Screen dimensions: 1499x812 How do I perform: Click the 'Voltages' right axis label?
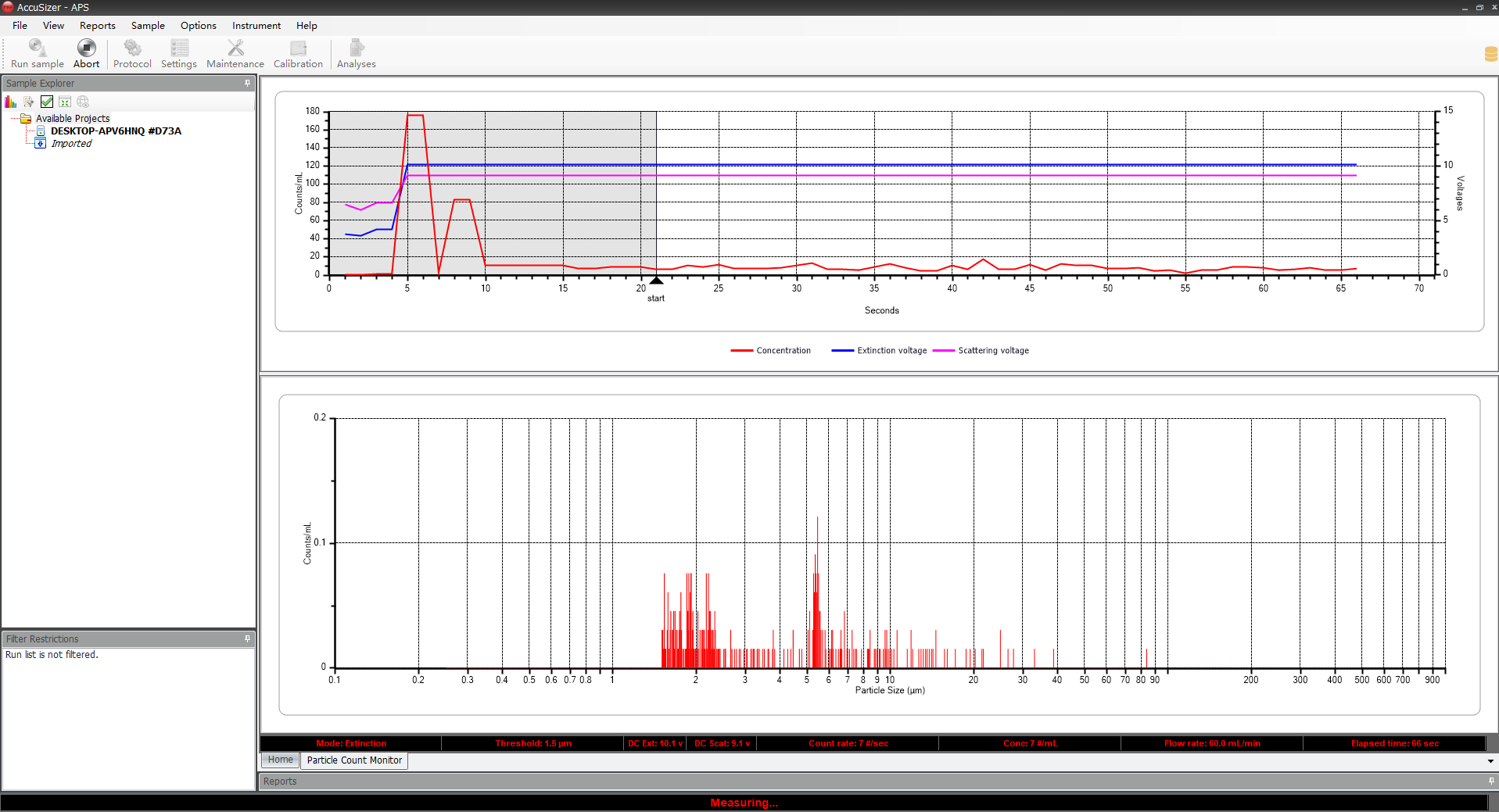point(1460,193)
